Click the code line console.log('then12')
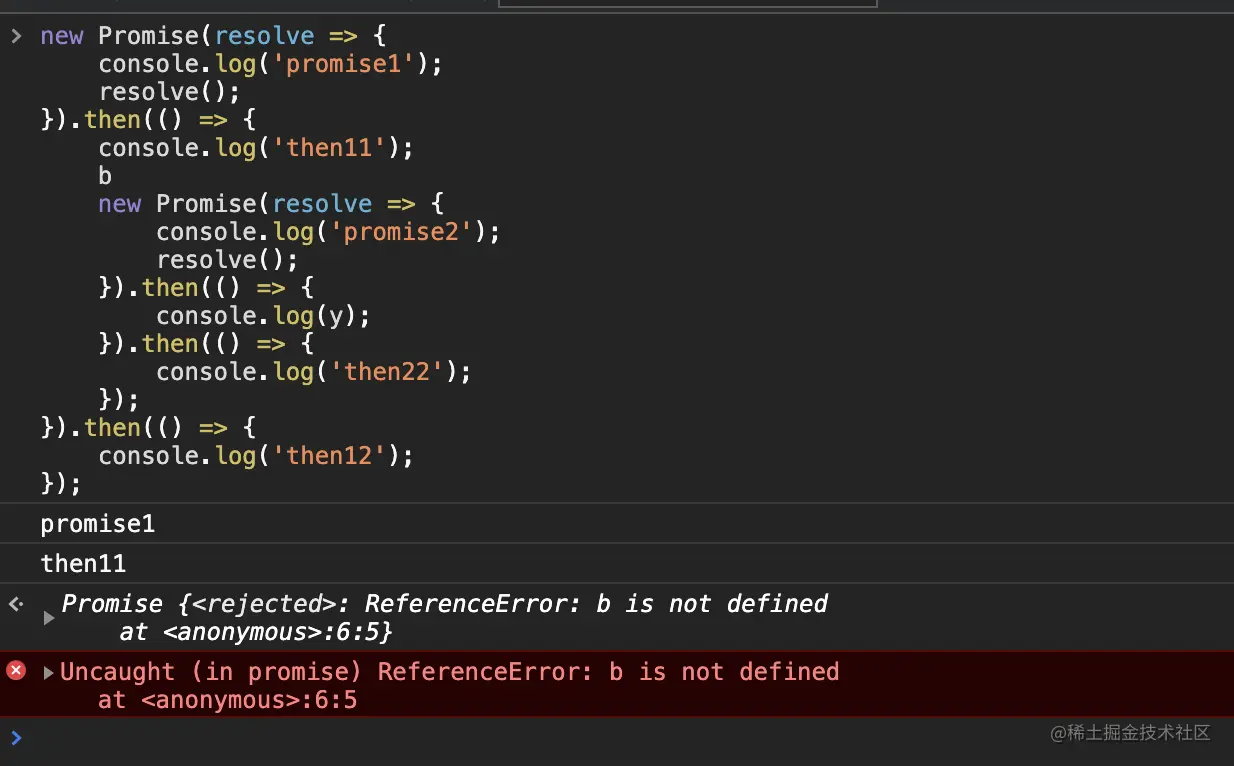 tap(256, 456)
